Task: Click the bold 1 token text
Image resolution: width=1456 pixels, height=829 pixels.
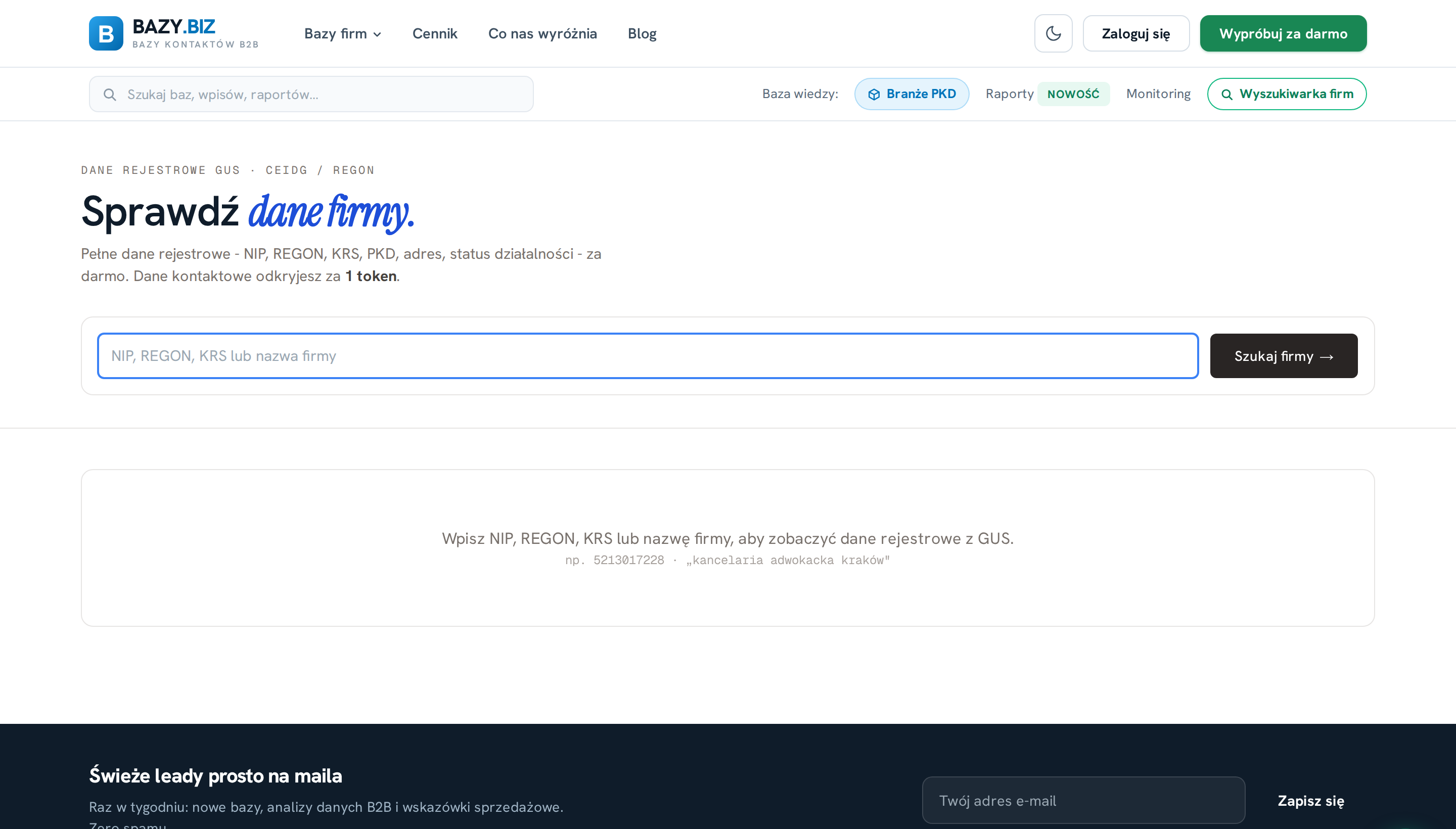Action: [x=371, y=276]
